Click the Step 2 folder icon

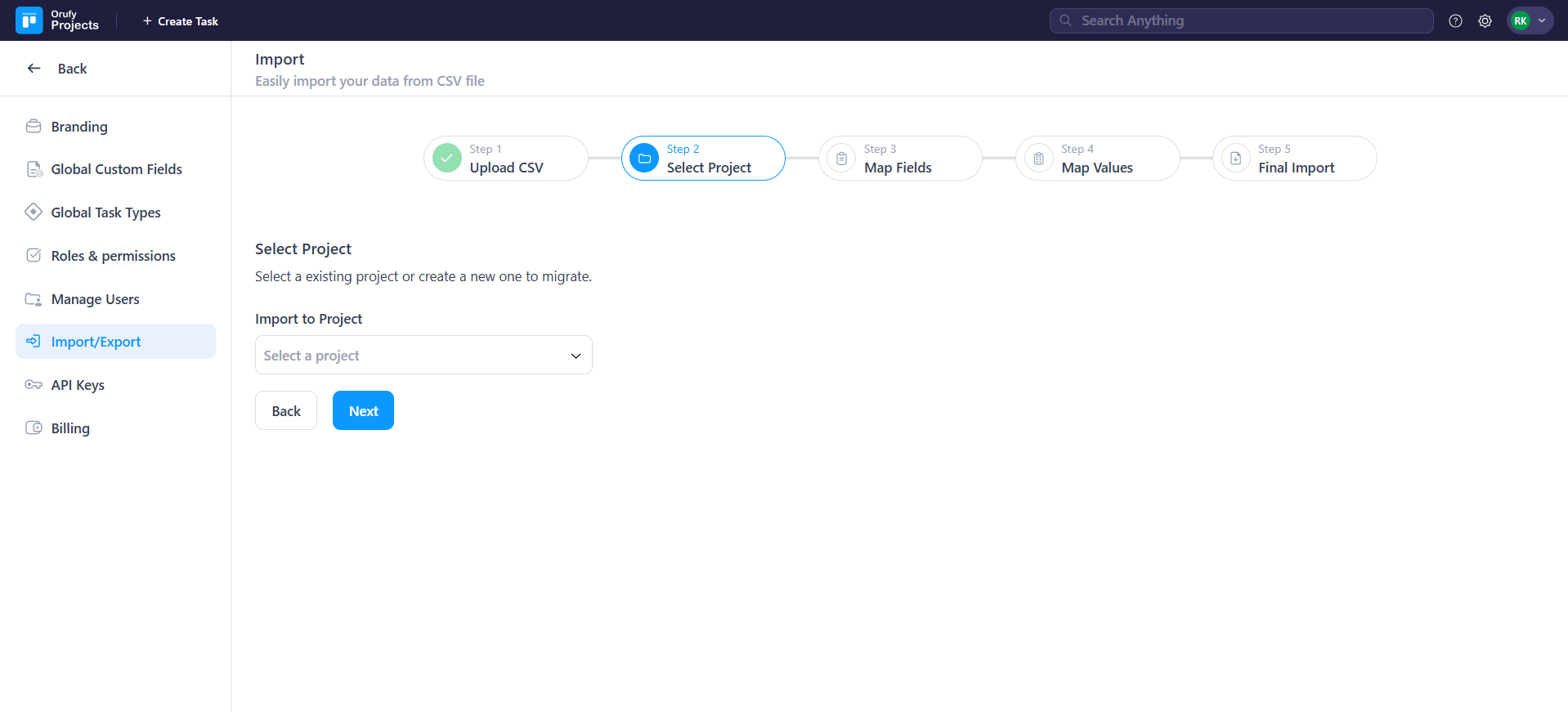coord(644,159)
